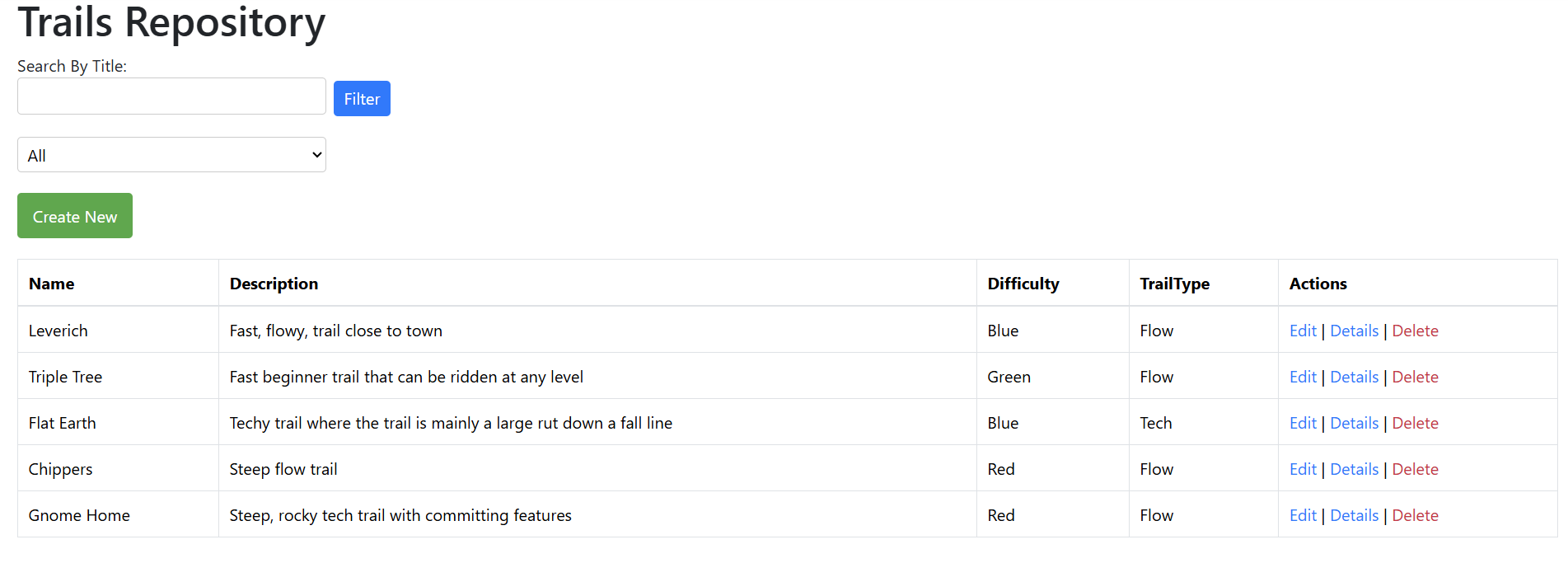The height and width of the screenshot is (563, 1568).
Task: Delete the Leverich trail
Action: coord(1415,331)
